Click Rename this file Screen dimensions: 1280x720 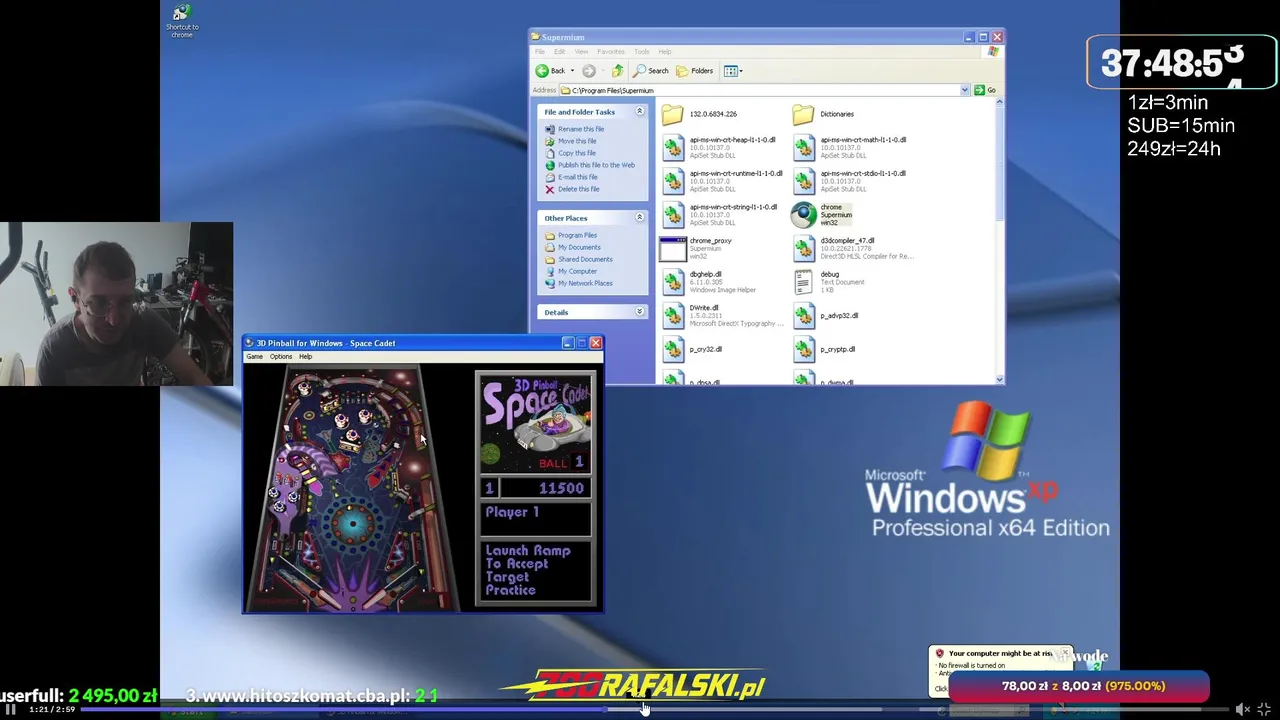tap(575, 129)
